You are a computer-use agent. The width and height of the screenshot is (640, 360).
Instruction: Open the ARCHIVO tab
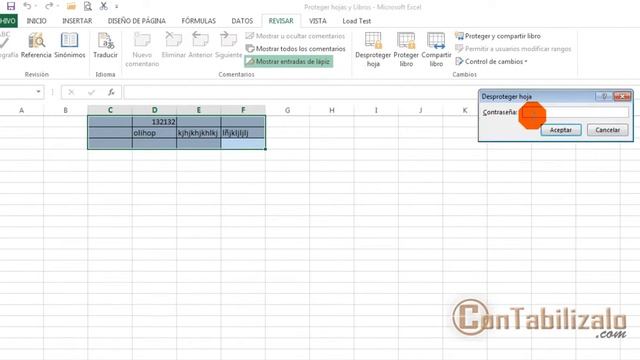click(8, 21)
